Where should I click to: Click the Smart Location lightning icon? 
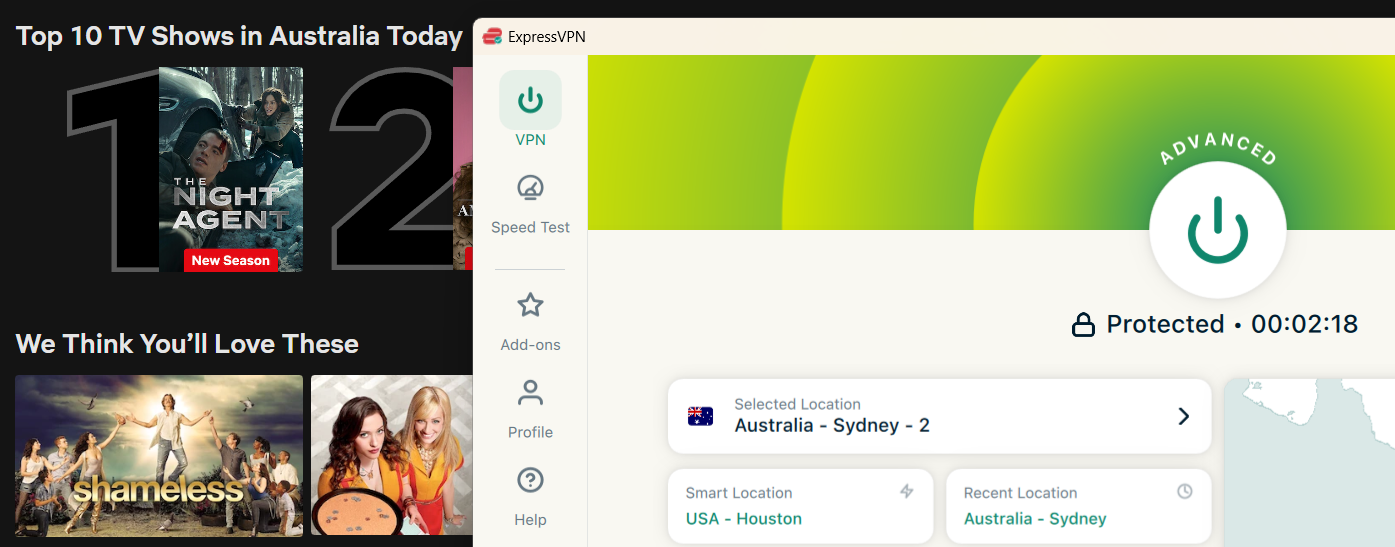click(x=907, y=491)
